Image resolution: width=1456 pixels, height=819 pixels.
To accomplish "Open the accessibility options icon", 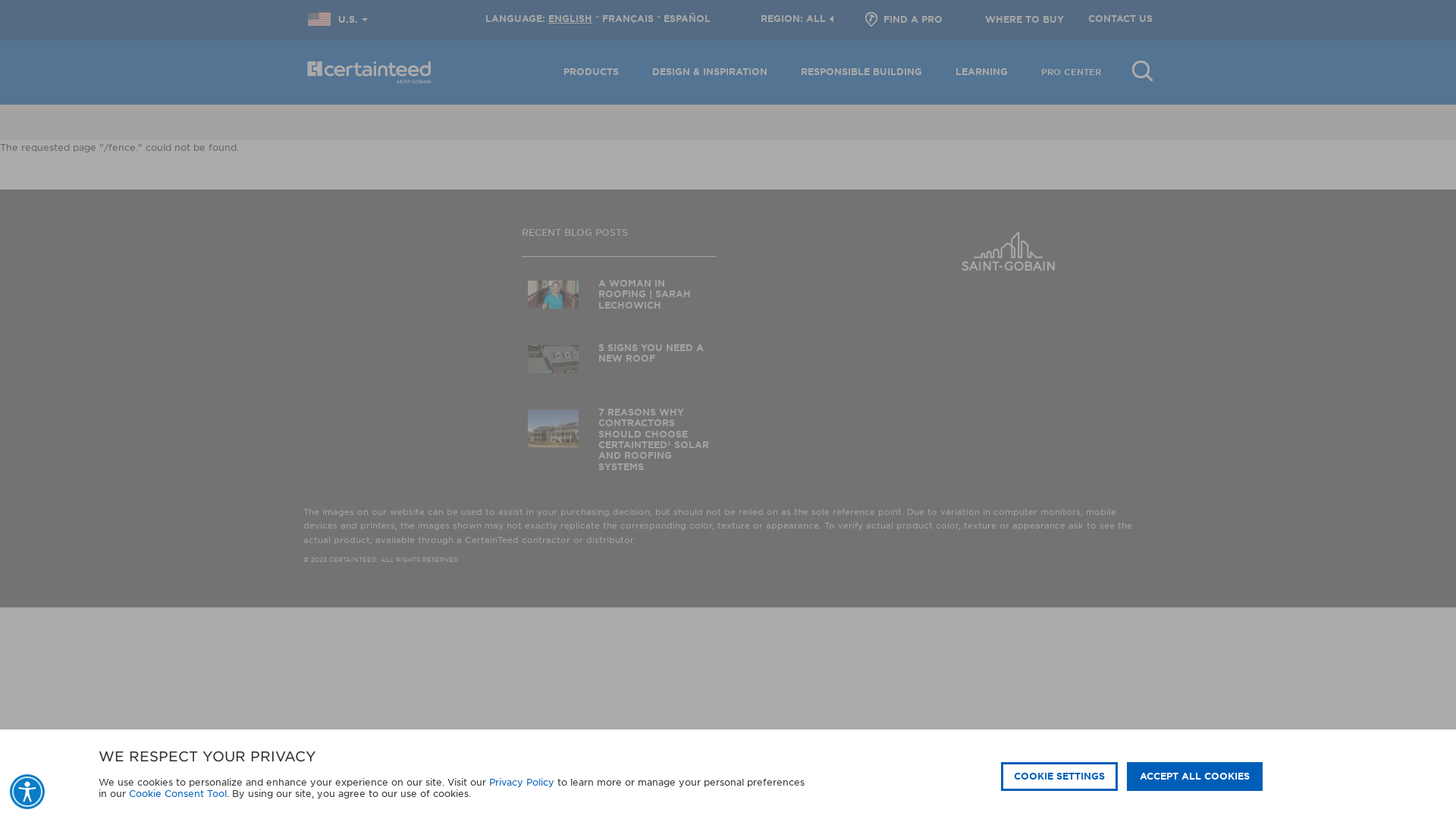I will pyautogui.click(x=27, y=792).
